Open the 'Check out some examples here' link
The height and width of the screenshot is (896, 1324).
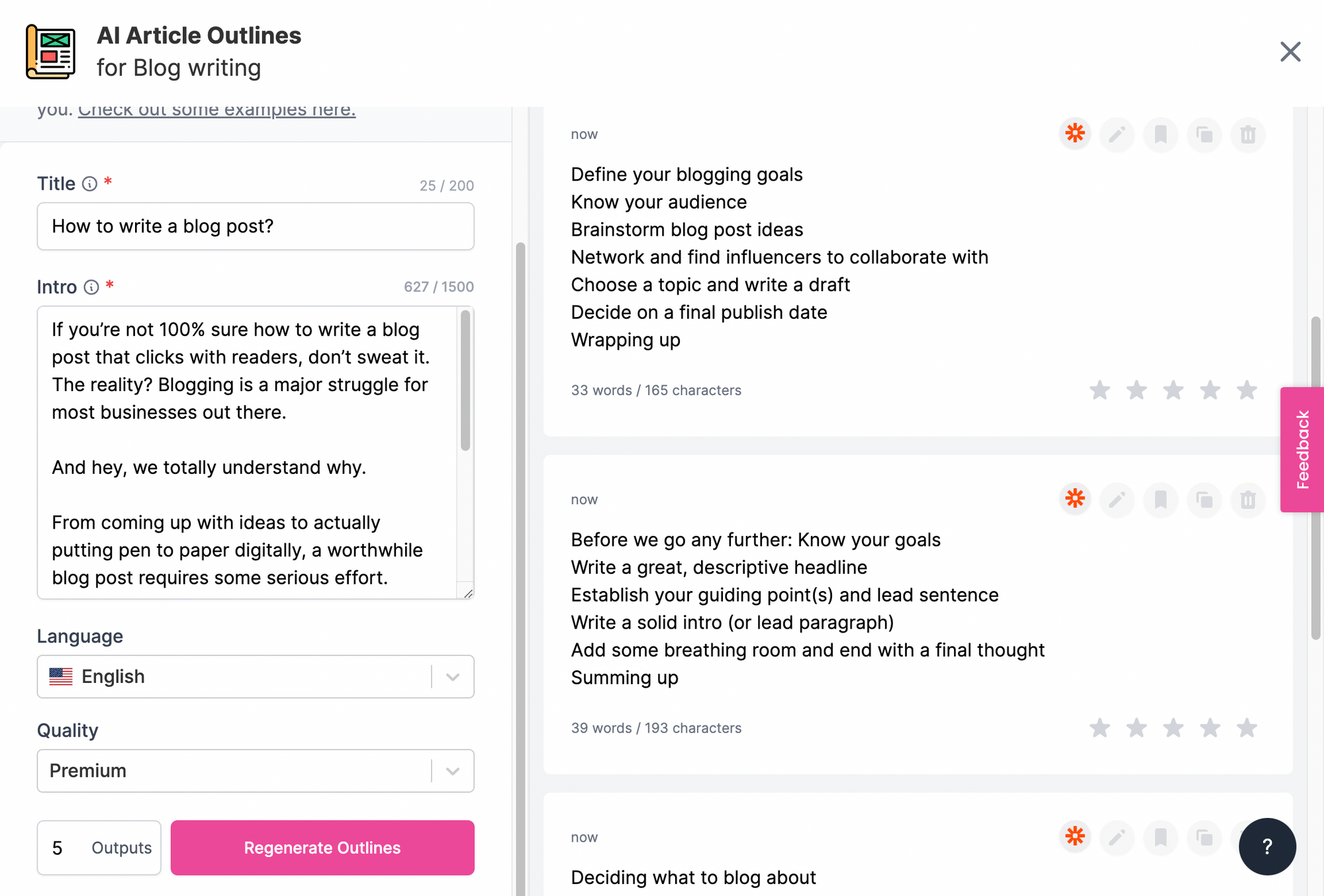pos(216,111)
